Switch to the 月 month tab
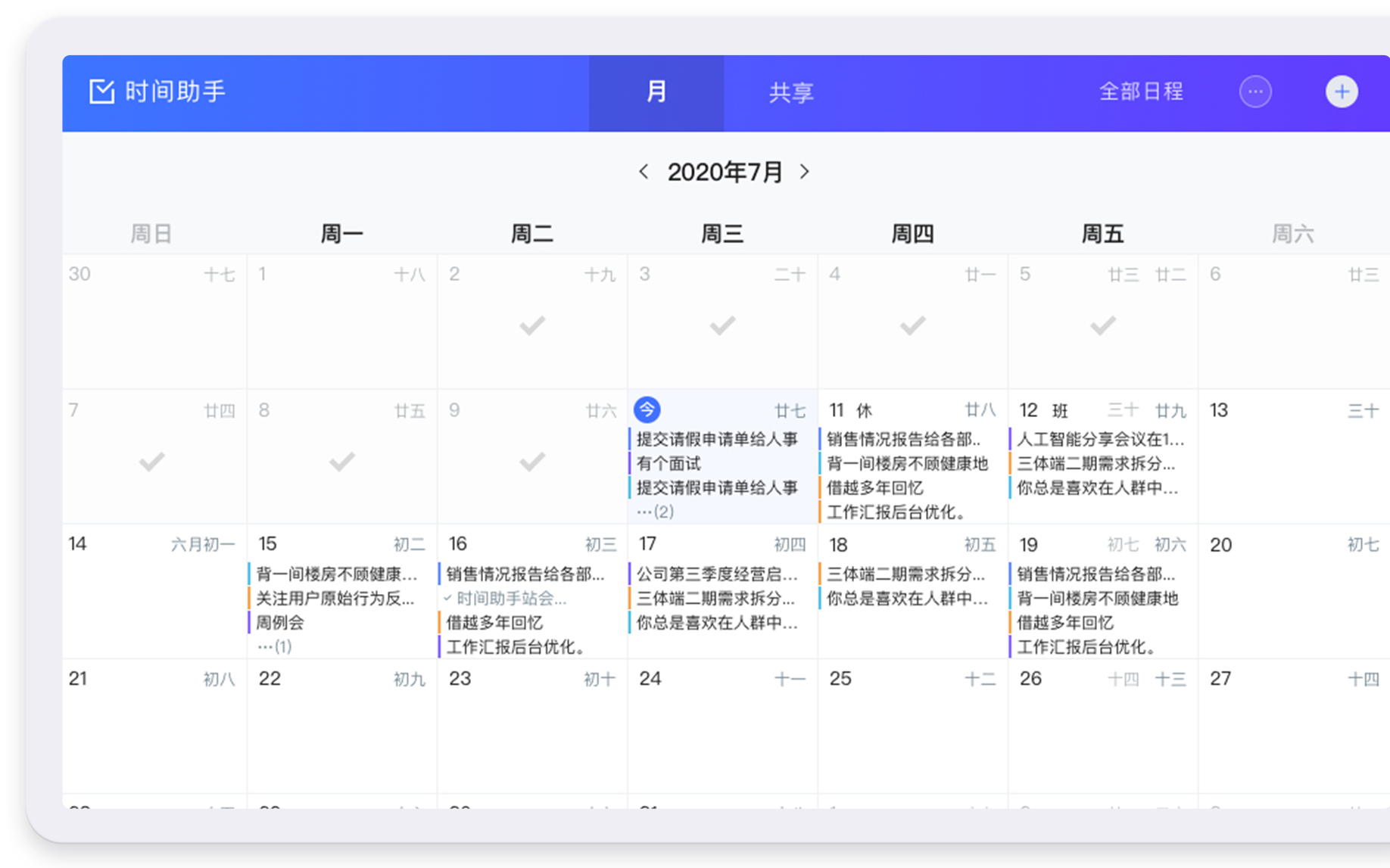Screen dimensions: 1390x868 656,92
